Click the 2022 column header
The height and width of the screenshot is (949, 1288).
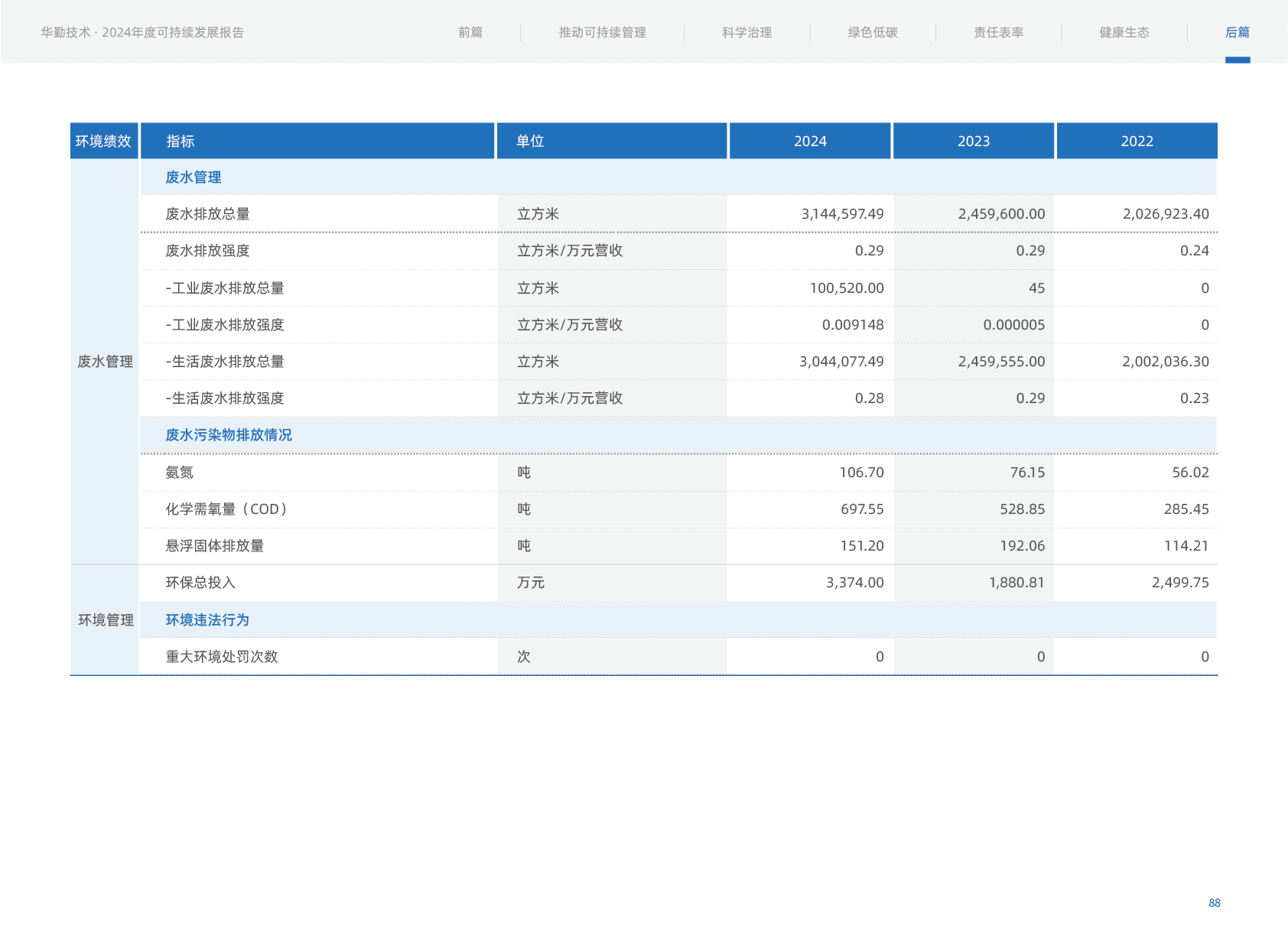click(1137, 141)
